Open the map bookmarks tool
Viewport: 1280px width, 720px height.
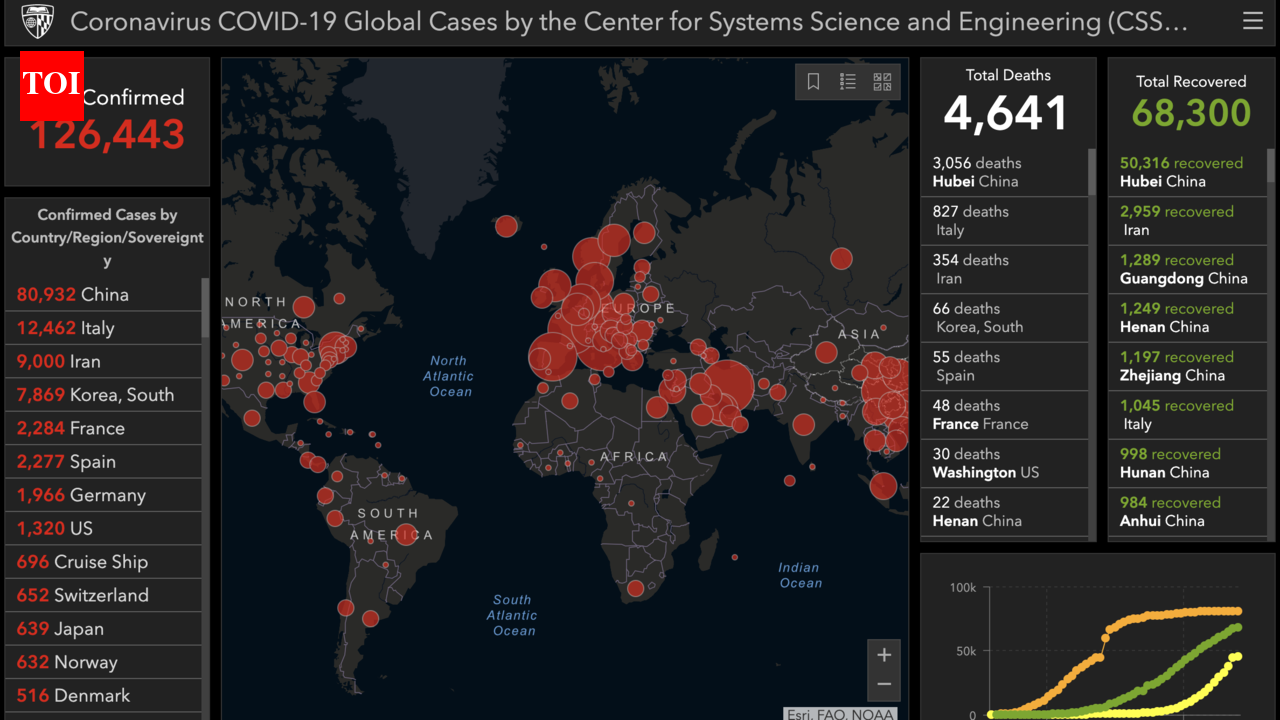pos(814,82)
